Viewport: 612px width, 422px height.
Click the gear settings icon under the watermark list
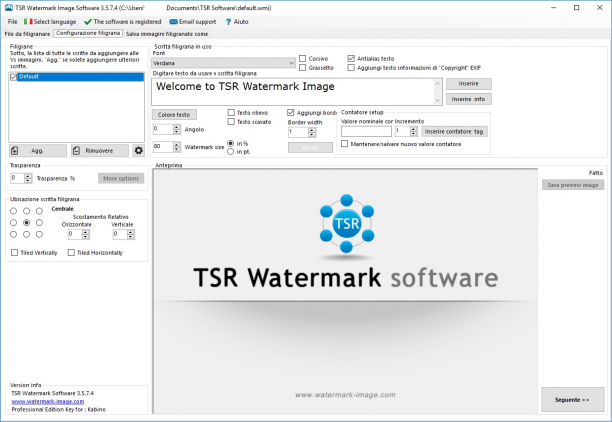click(x=139, y=151)
